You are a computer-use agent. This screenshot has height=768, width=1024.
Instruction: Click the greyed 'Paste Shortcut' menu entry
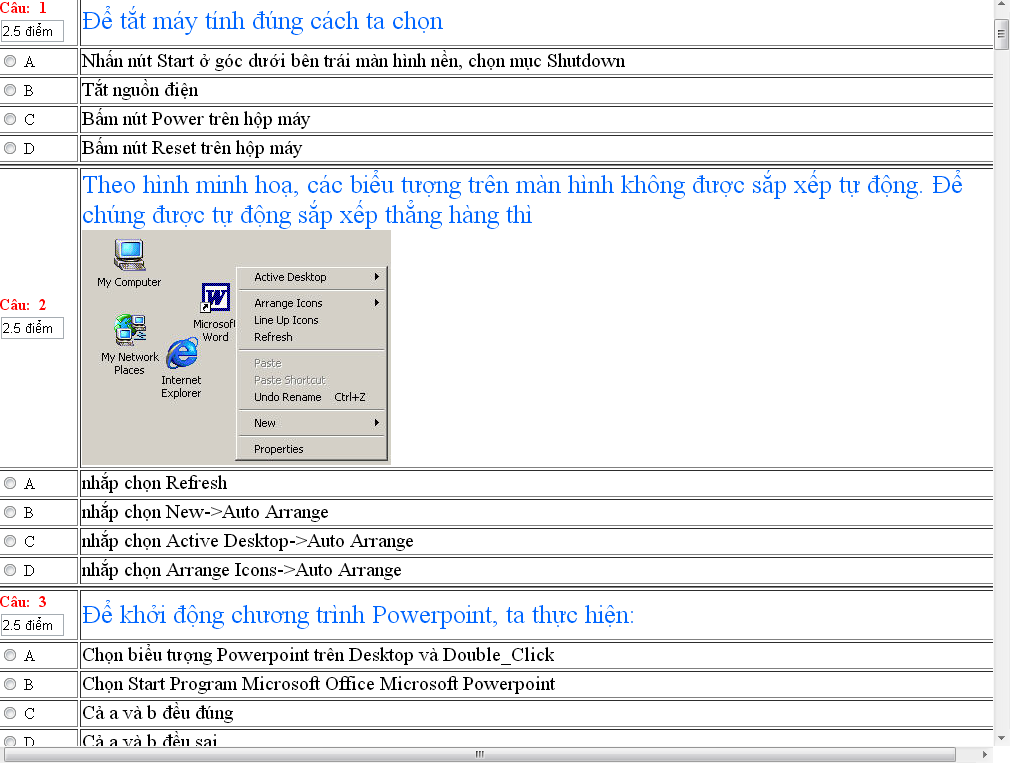tap(289, 380)
